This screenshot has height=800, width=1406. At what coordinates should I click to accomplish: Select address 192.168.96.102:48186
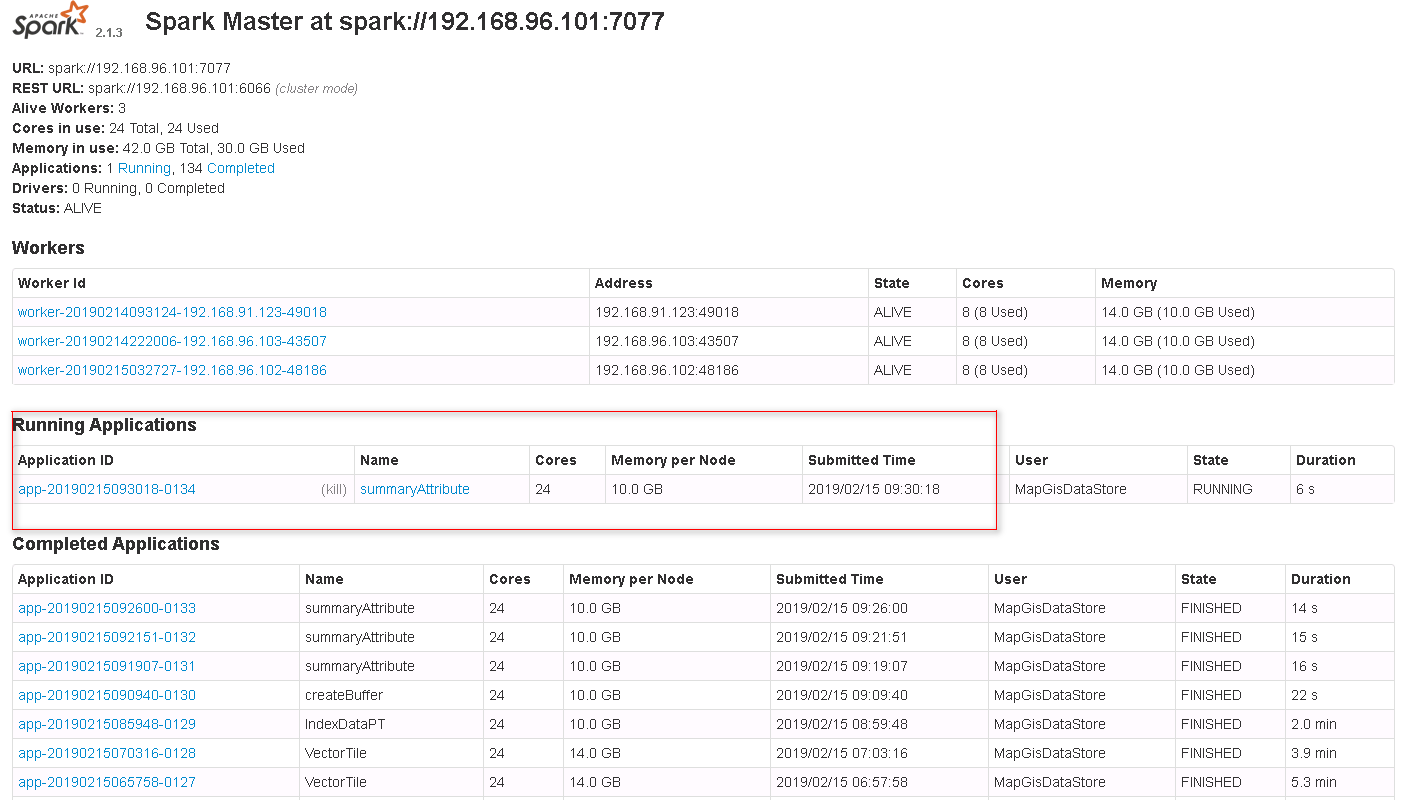(x=667, y=370)
